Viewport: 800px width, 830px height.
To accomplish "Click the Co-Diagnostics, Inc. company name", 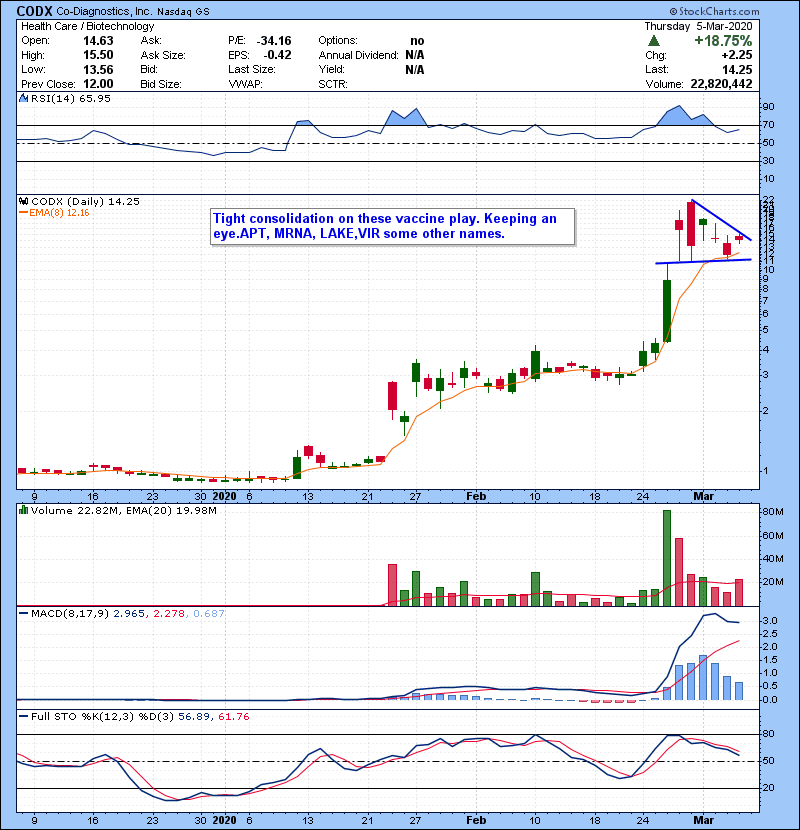I will tap(104, 11).
